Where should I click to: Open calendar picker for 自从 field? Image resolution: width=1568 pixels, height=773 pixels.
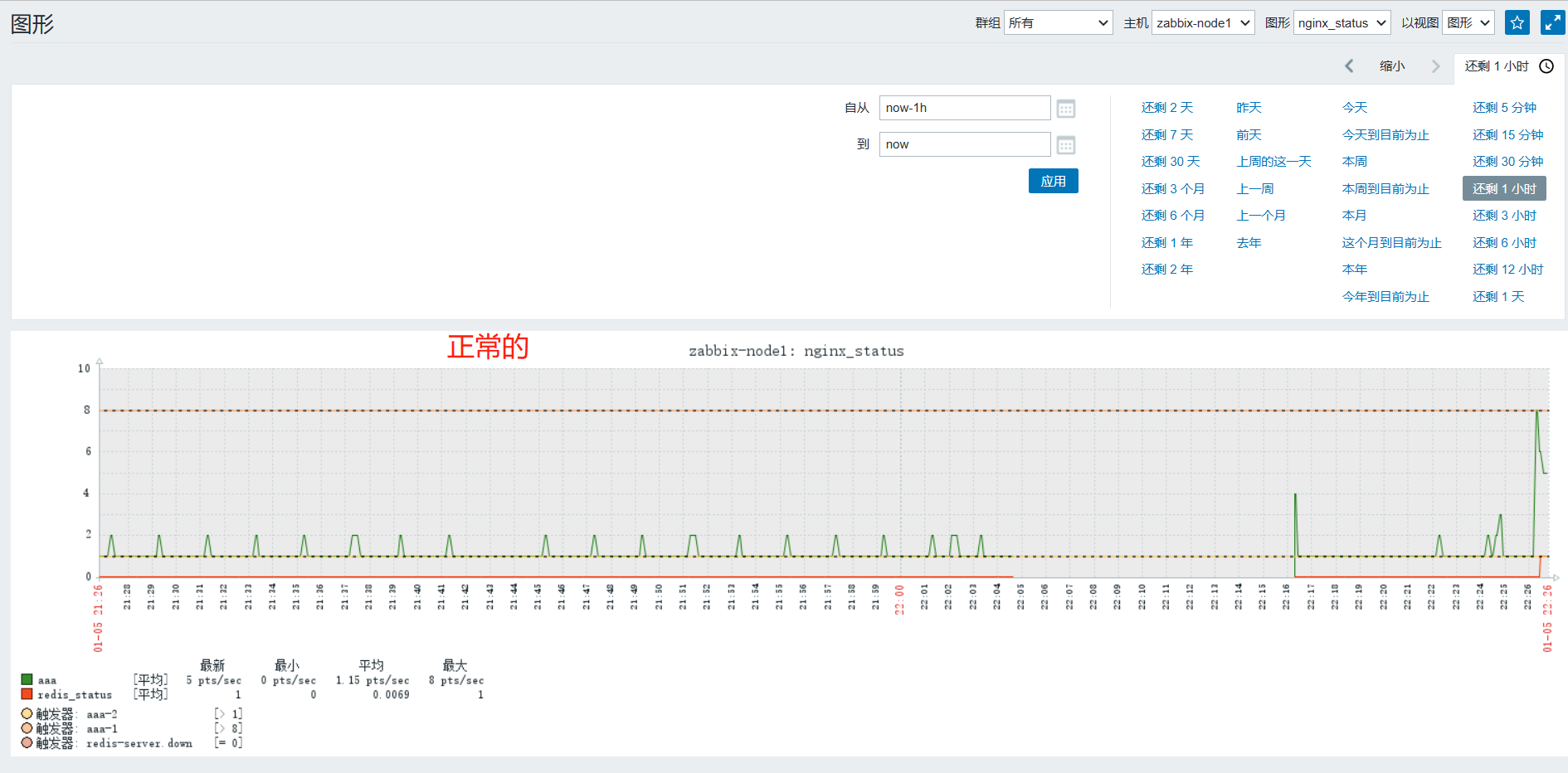pos(1066,109)
